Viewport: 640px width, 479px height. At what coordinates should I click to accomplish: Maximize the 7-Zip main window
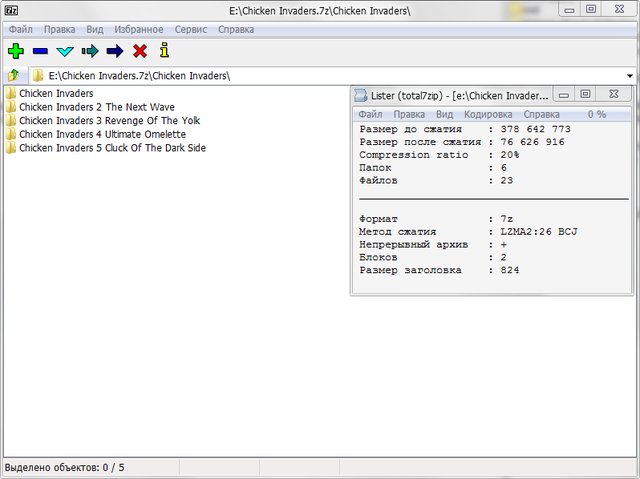pos(591,9)
